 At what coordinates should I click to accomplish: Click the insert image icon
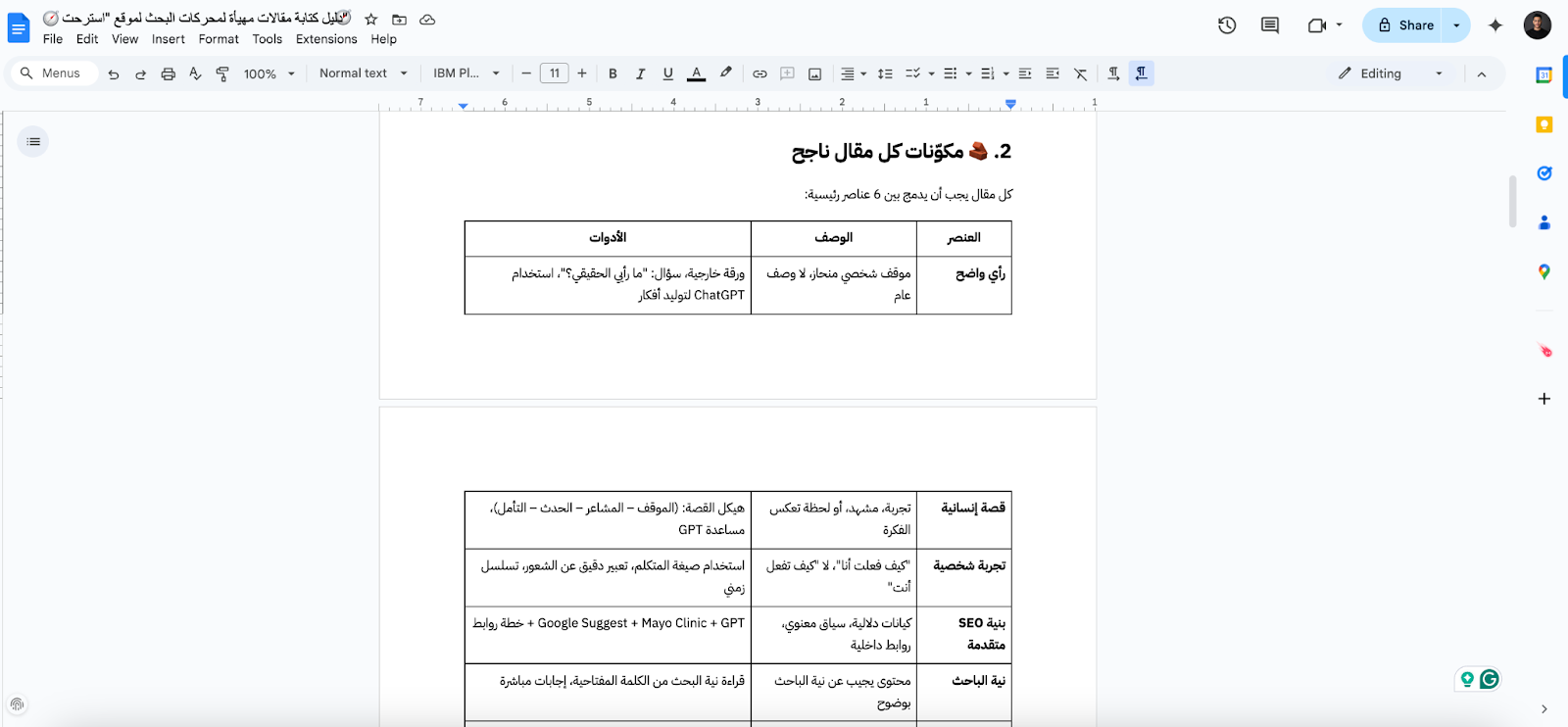tap(814, 73)
